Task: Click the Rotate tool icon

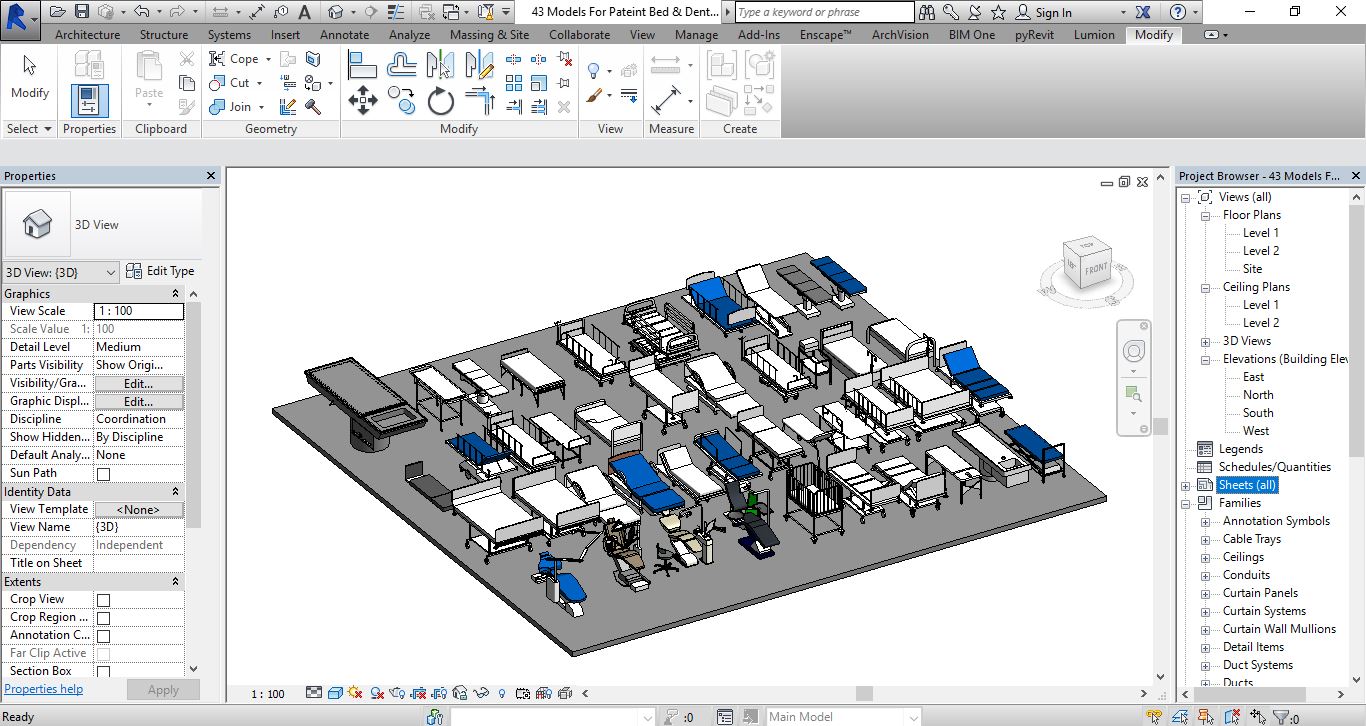Action: 441,101
